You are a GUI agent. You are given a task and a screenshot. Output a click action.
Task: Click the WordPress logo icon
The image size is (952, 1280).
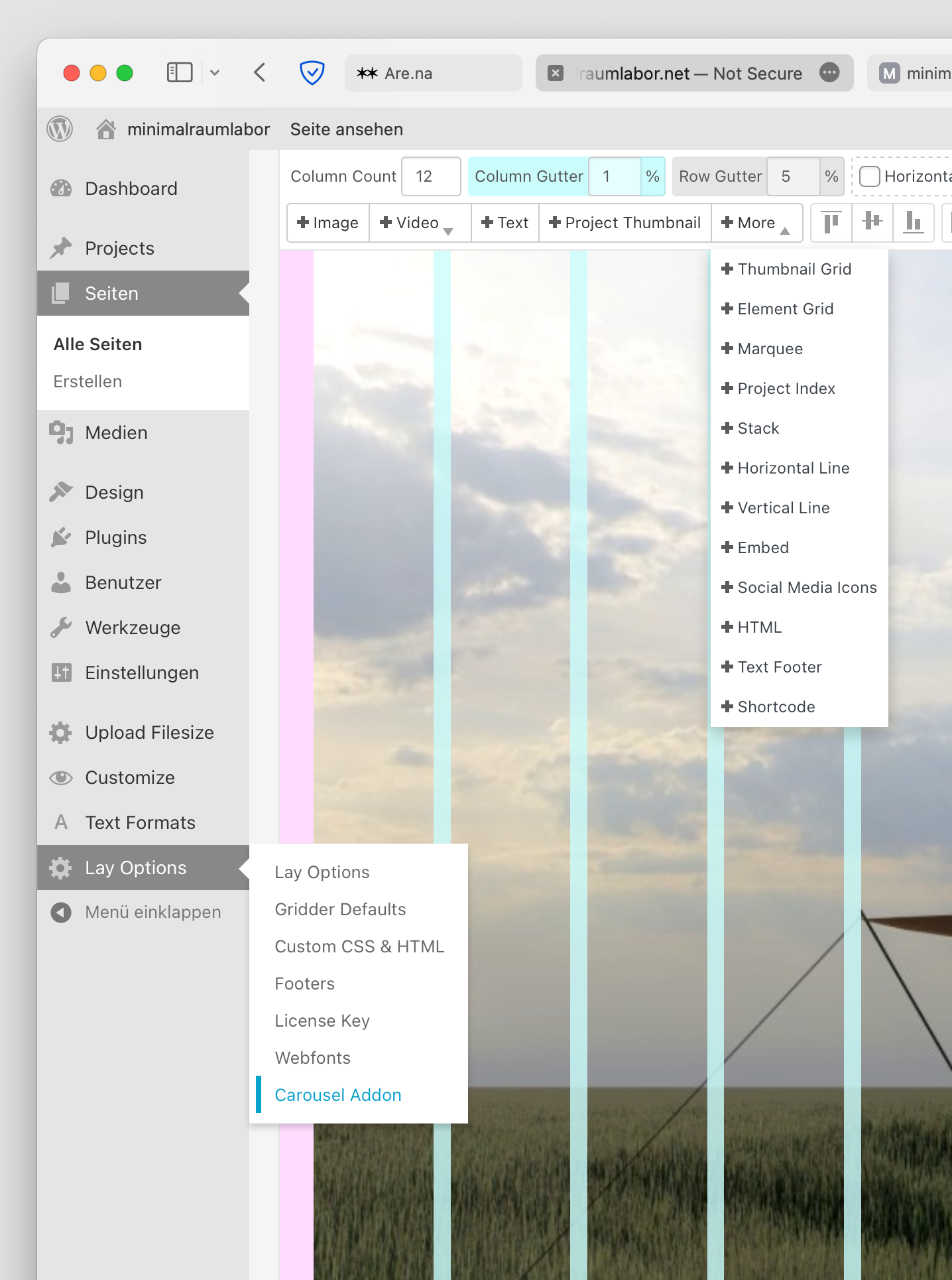click(x=60, y=129)
